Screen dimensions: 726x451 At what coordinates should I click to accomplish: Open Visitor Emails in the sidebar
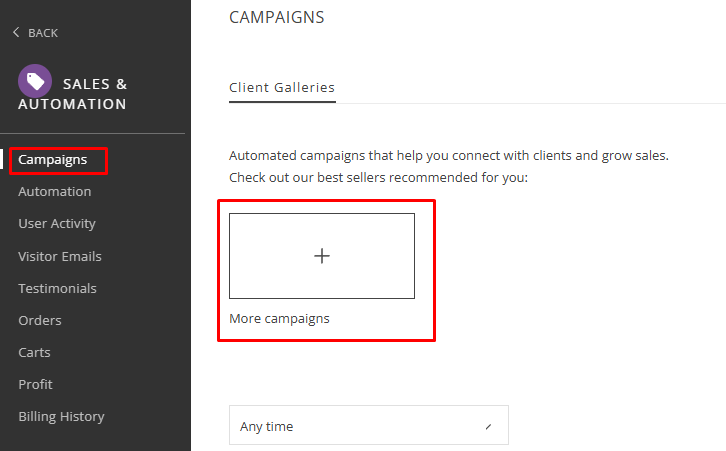(x=60, y=256)
